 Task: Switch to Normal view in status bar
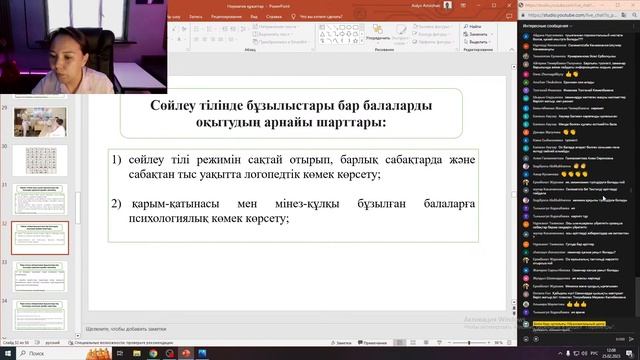[400, 342]
